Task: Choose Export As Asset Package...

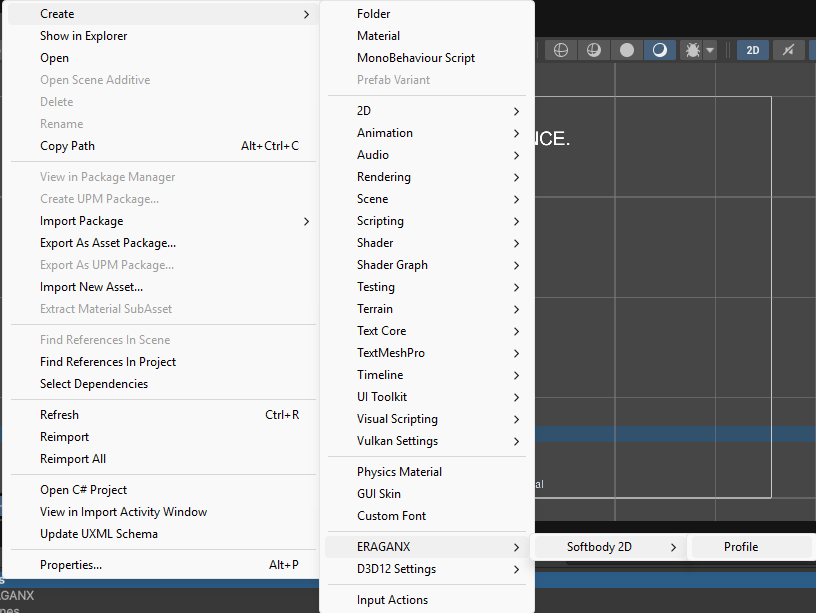Action: click(163, 243)
